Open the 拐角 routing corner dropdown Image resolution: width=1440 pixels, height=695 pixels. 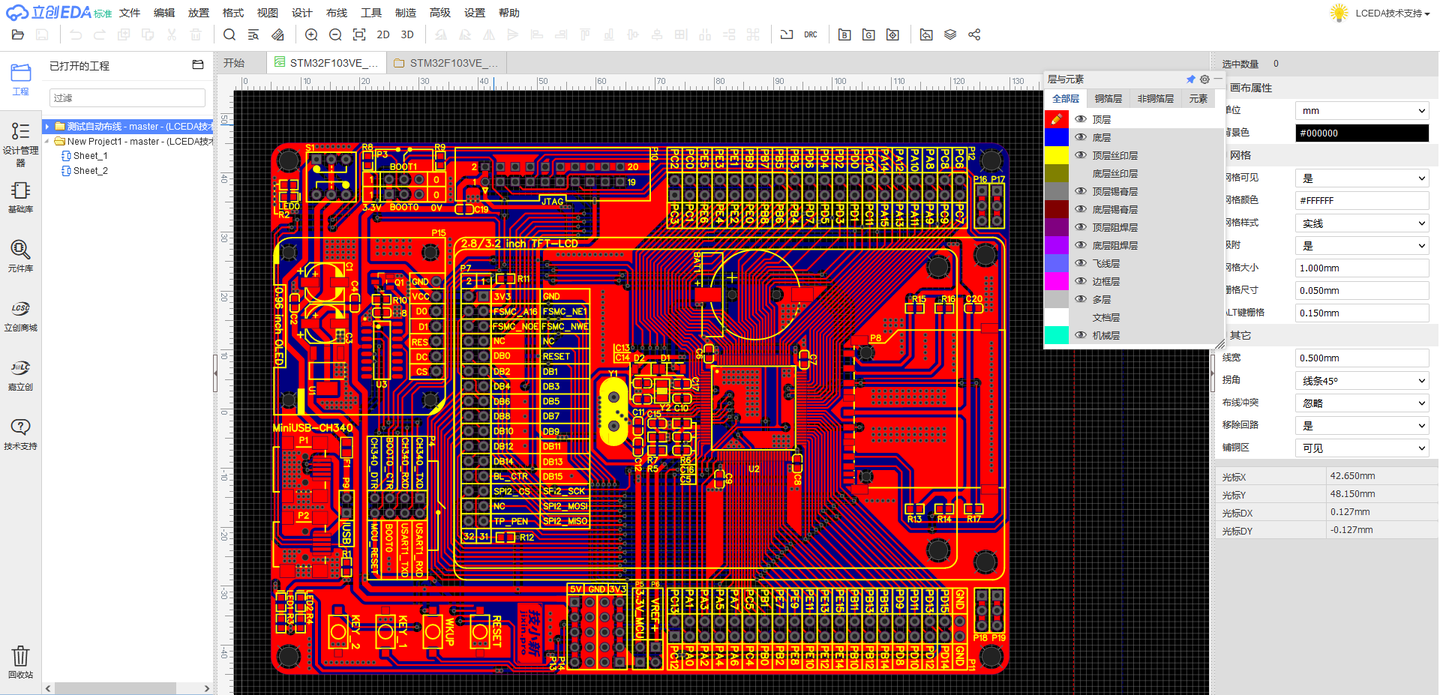click(1361, 381)
